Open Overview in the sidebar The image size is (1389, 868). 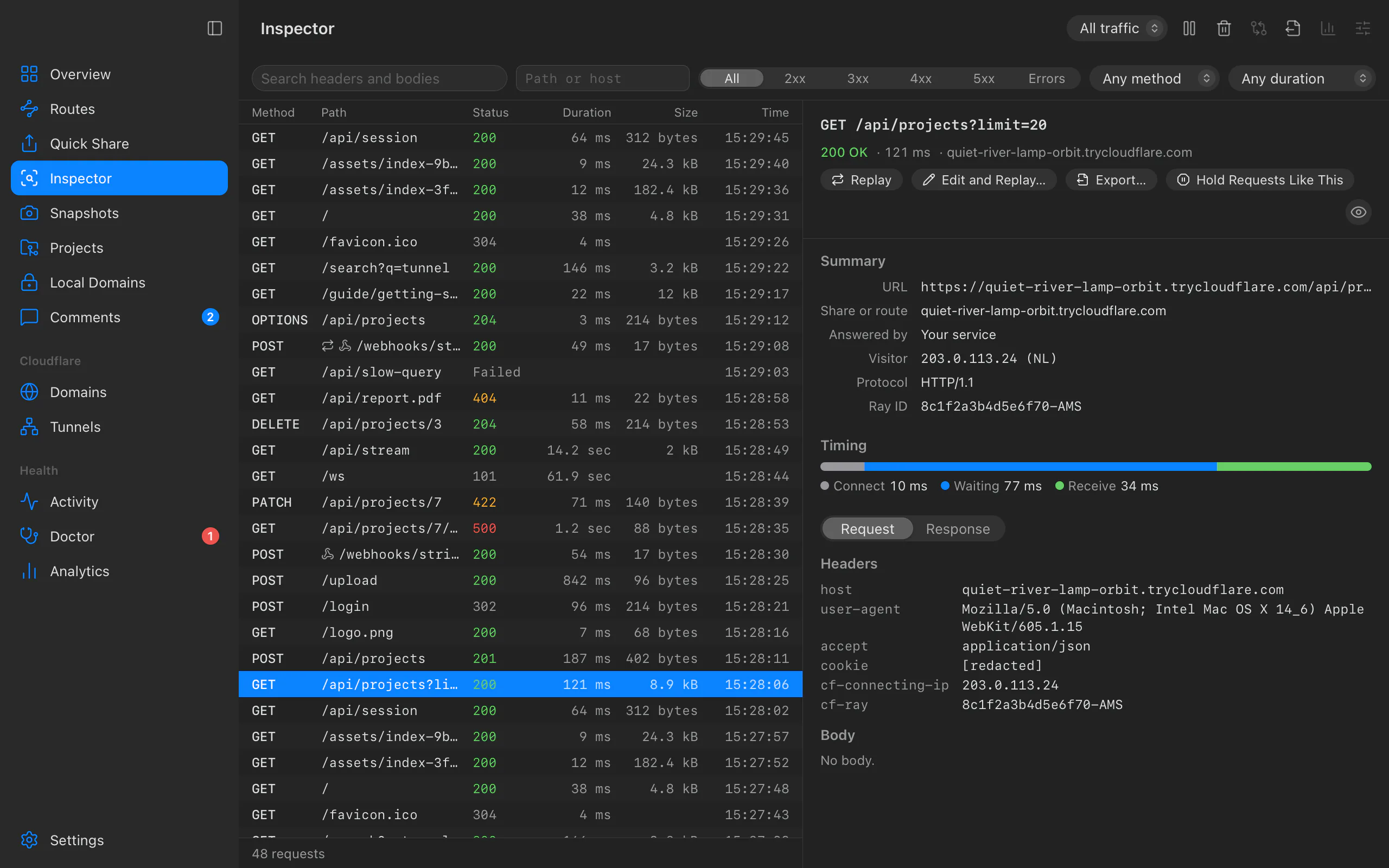[119, 74]
